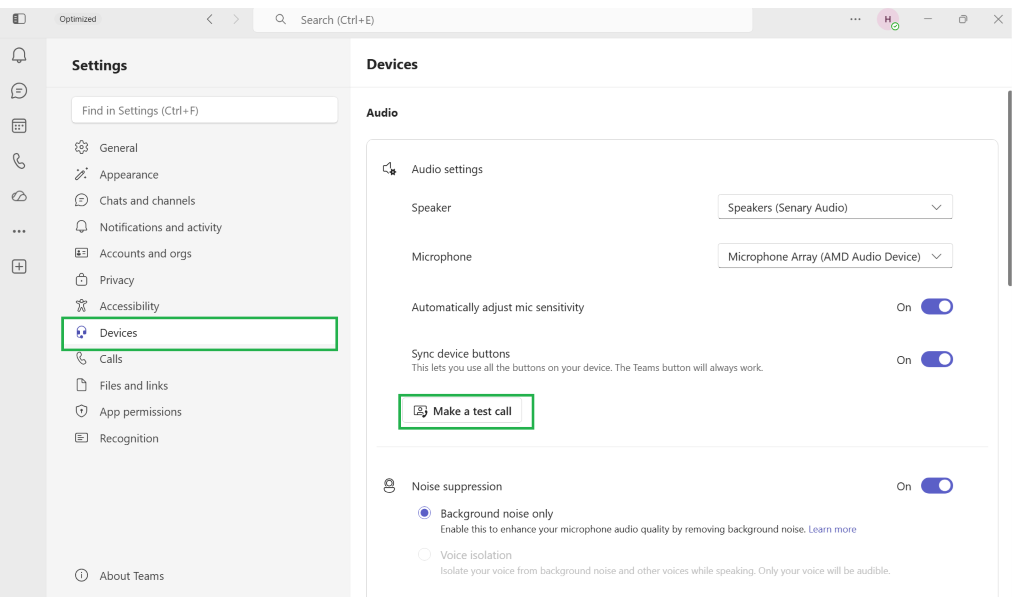Image resolution: width=1024 pixels, height=597 pixels.
Task: Toggle the sidebar panel icon at top left
Action: [19, 19]
